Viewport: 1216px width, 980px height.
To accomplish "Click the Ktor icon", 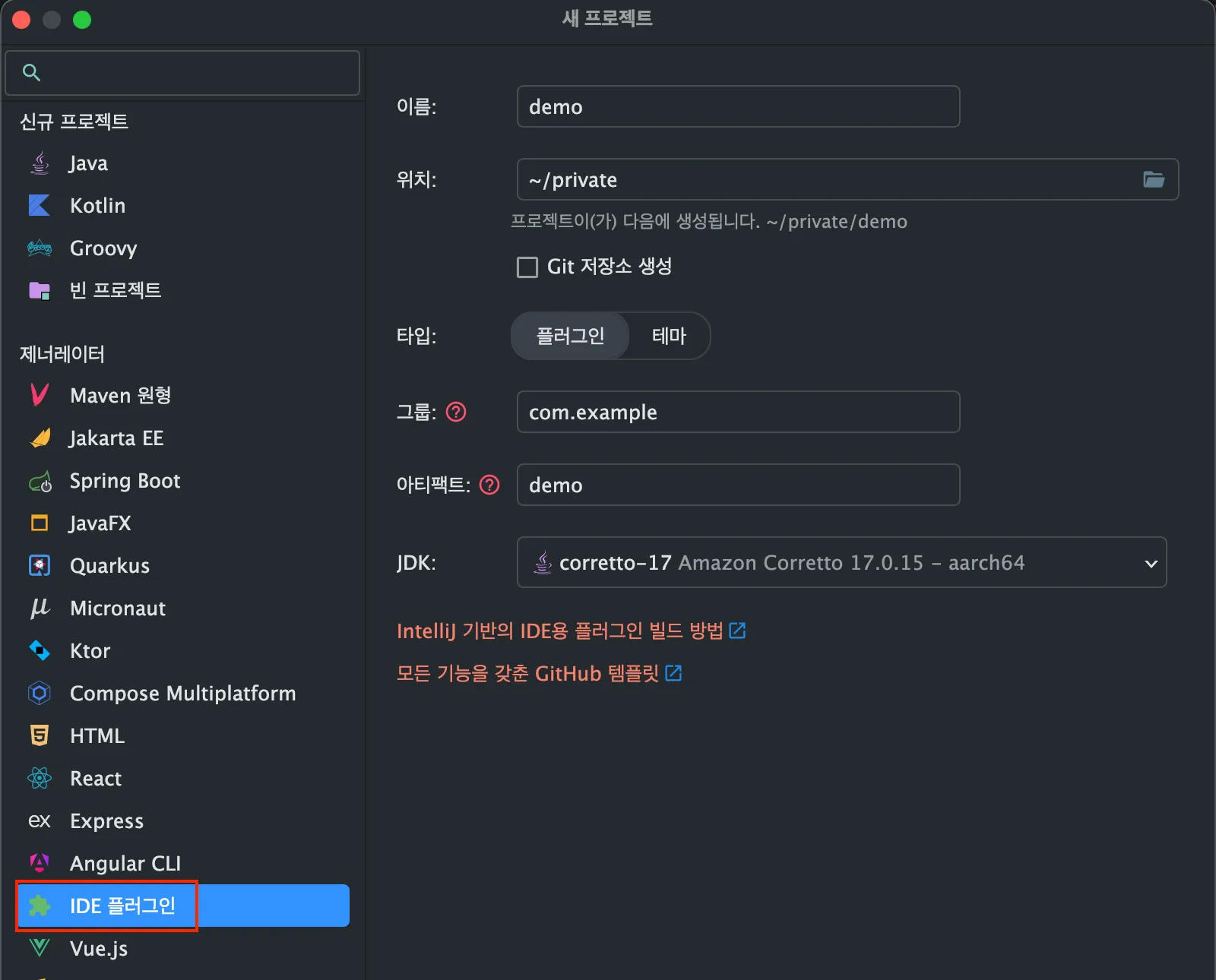I will 40,650.
